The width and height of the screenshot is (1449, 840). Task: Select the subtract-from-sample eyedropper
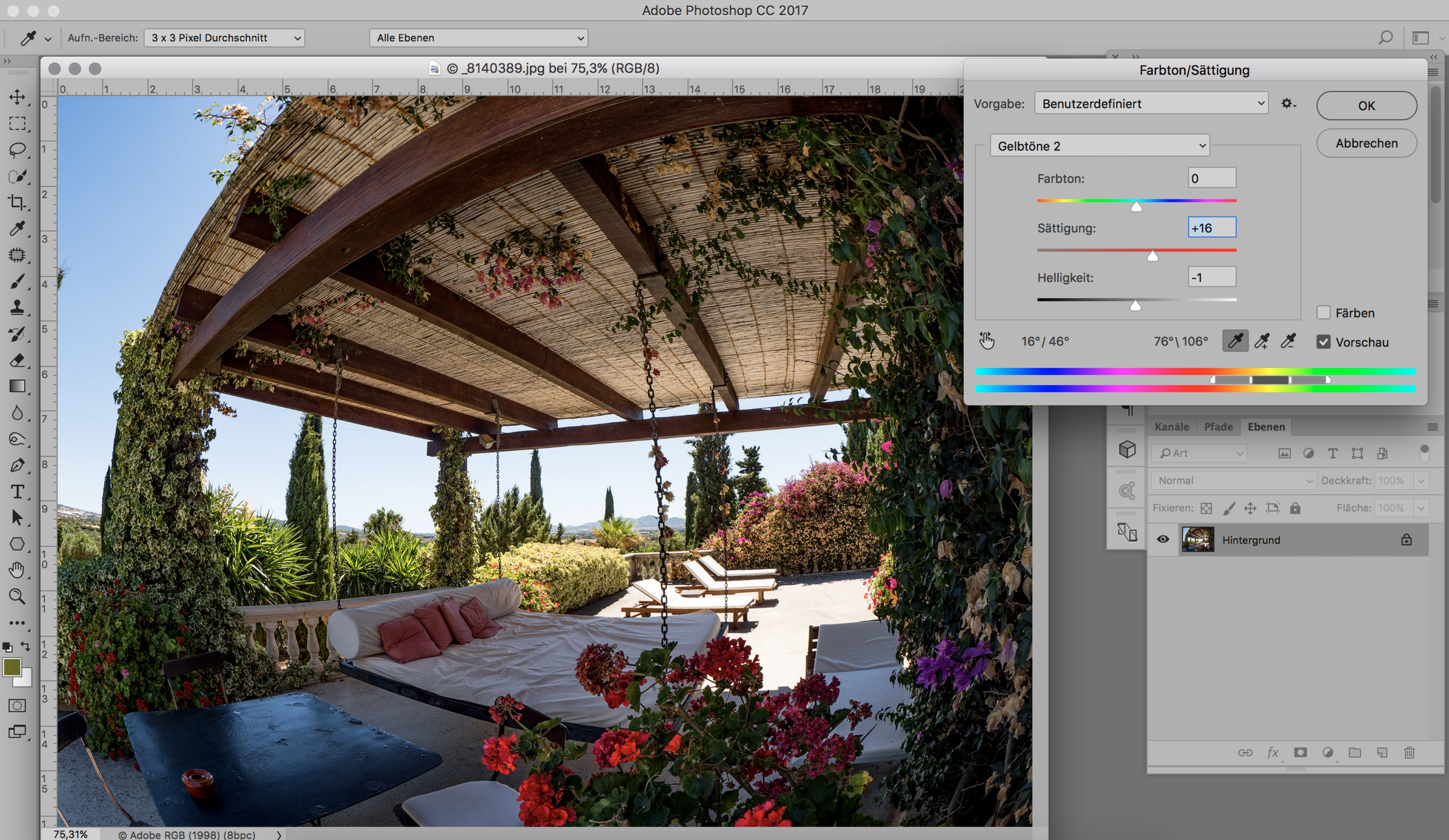1288,341
